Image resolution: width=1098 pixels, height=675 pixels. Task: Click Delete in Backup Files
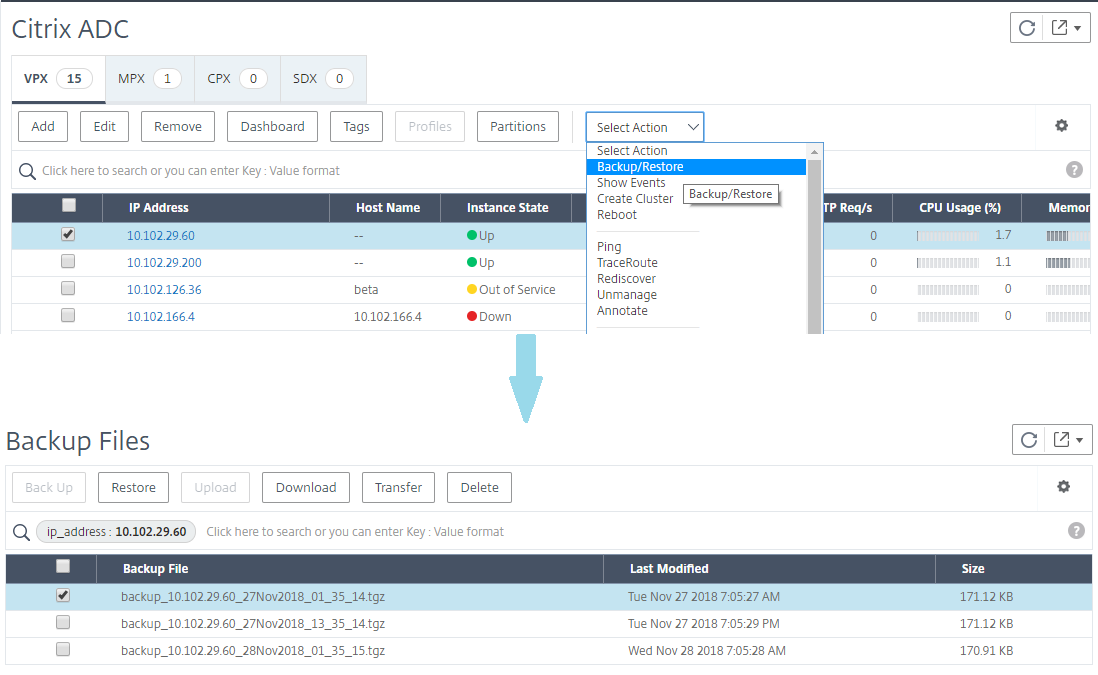[x=480, y=487]
